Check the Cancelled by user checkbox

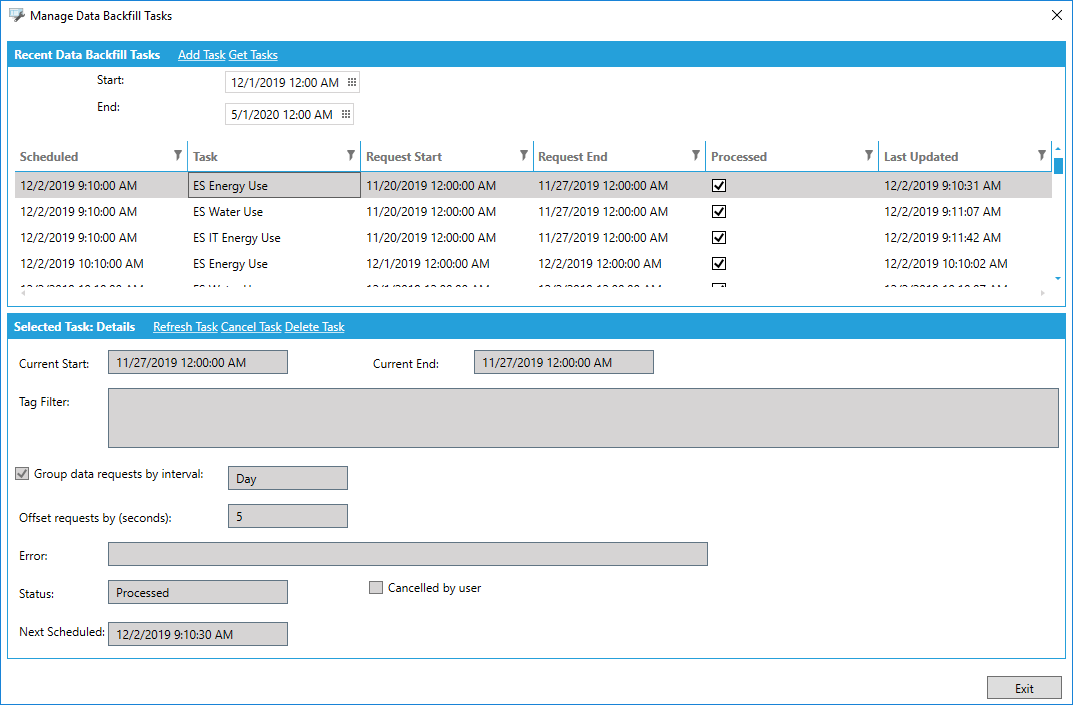click(x=376, y=588)
